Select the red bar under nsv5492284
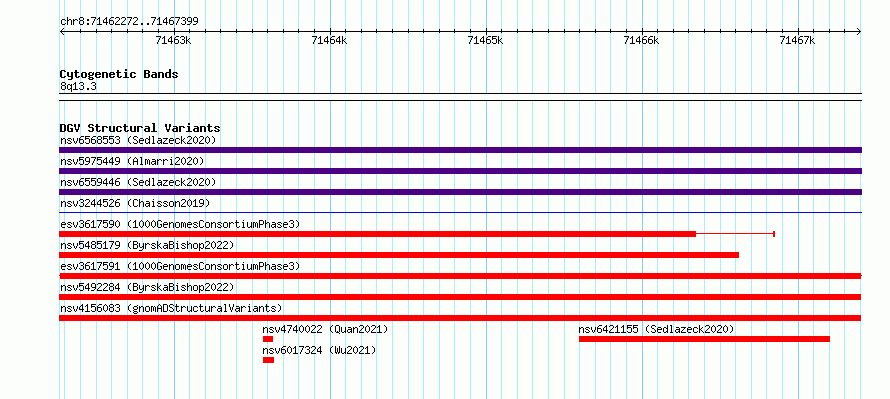Viewport: 890px width, 399px height. [x=460, y=297]
